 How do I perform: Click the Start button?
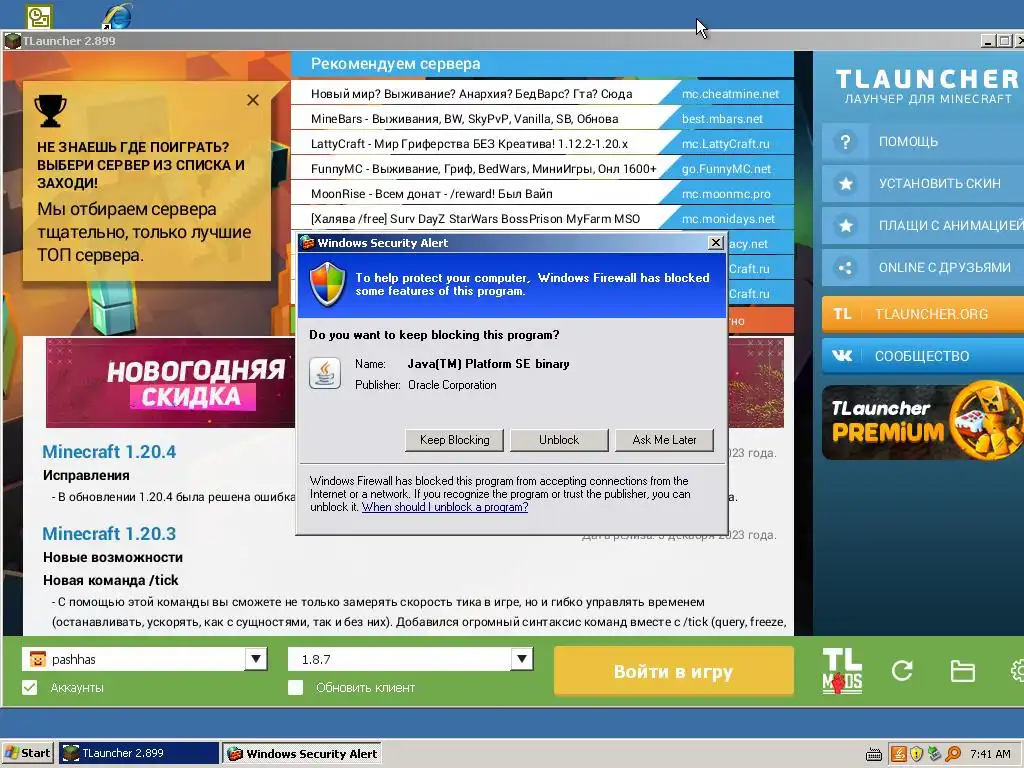click(x=28, y=754)
